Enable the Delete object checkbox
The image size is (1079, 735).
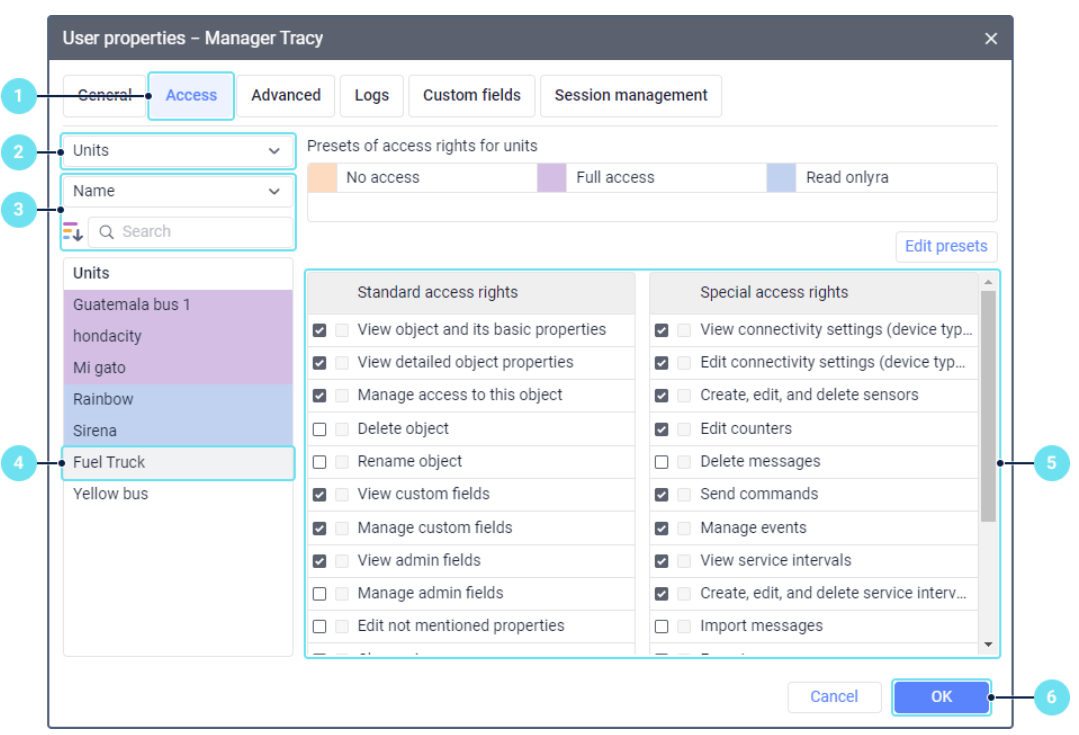(x=319, y=429)
